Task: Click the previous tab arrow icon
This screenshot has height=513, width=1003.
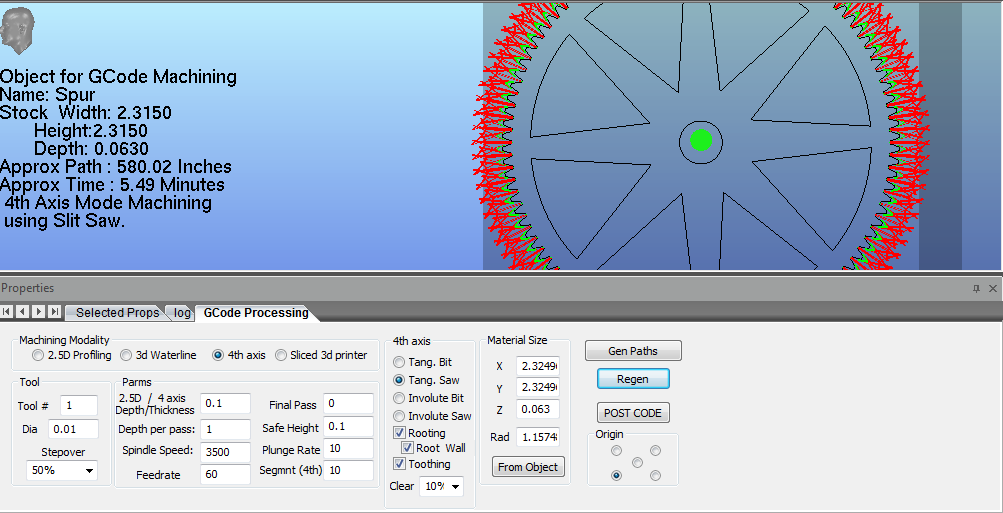Action: [x=23, y=312]
